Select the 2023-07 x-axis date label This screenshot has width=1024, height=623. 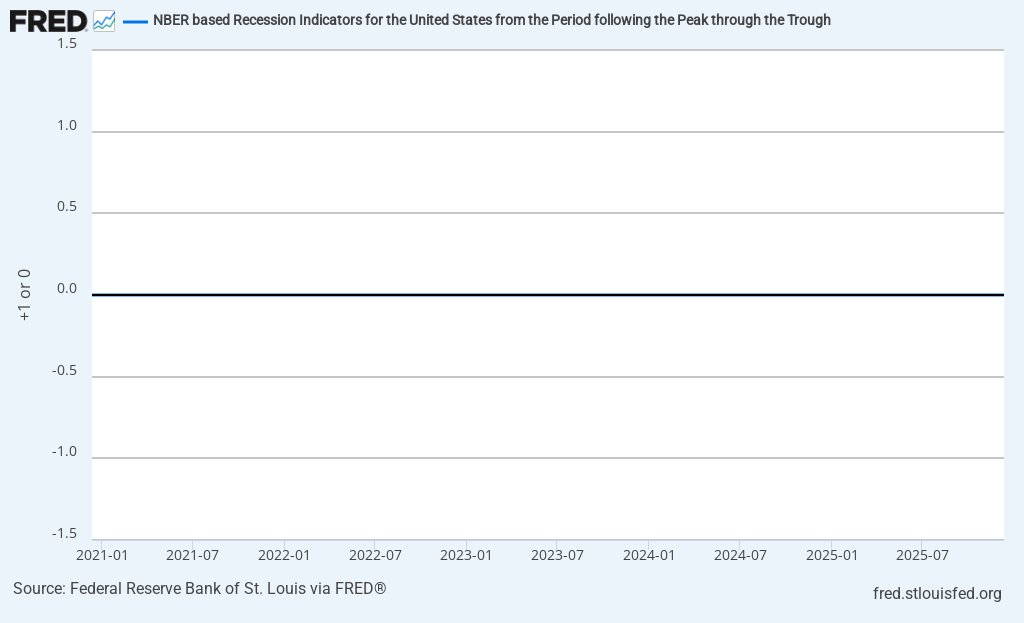[557, 554]
